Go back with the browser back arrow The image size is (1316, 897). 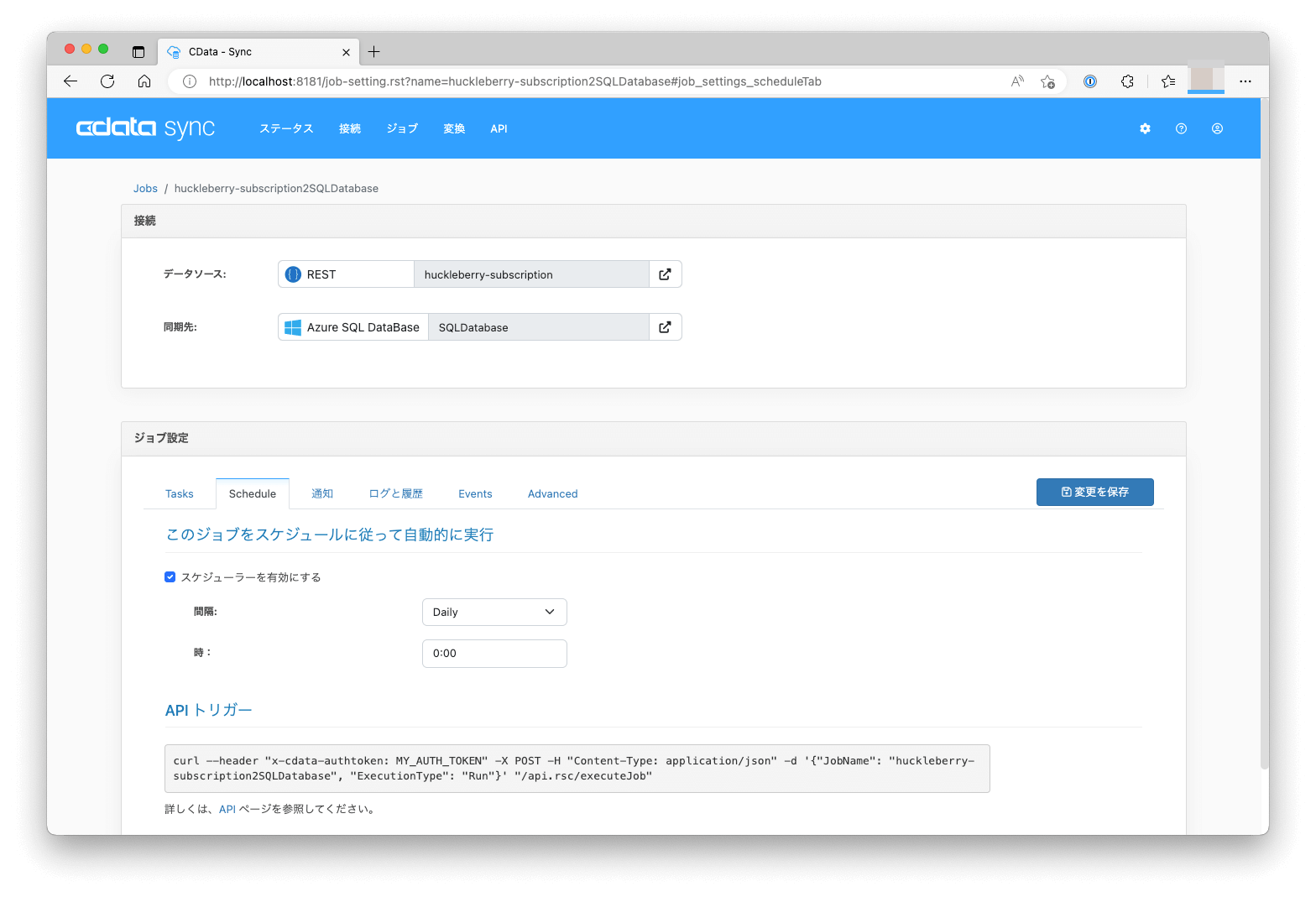pos(70,81)
